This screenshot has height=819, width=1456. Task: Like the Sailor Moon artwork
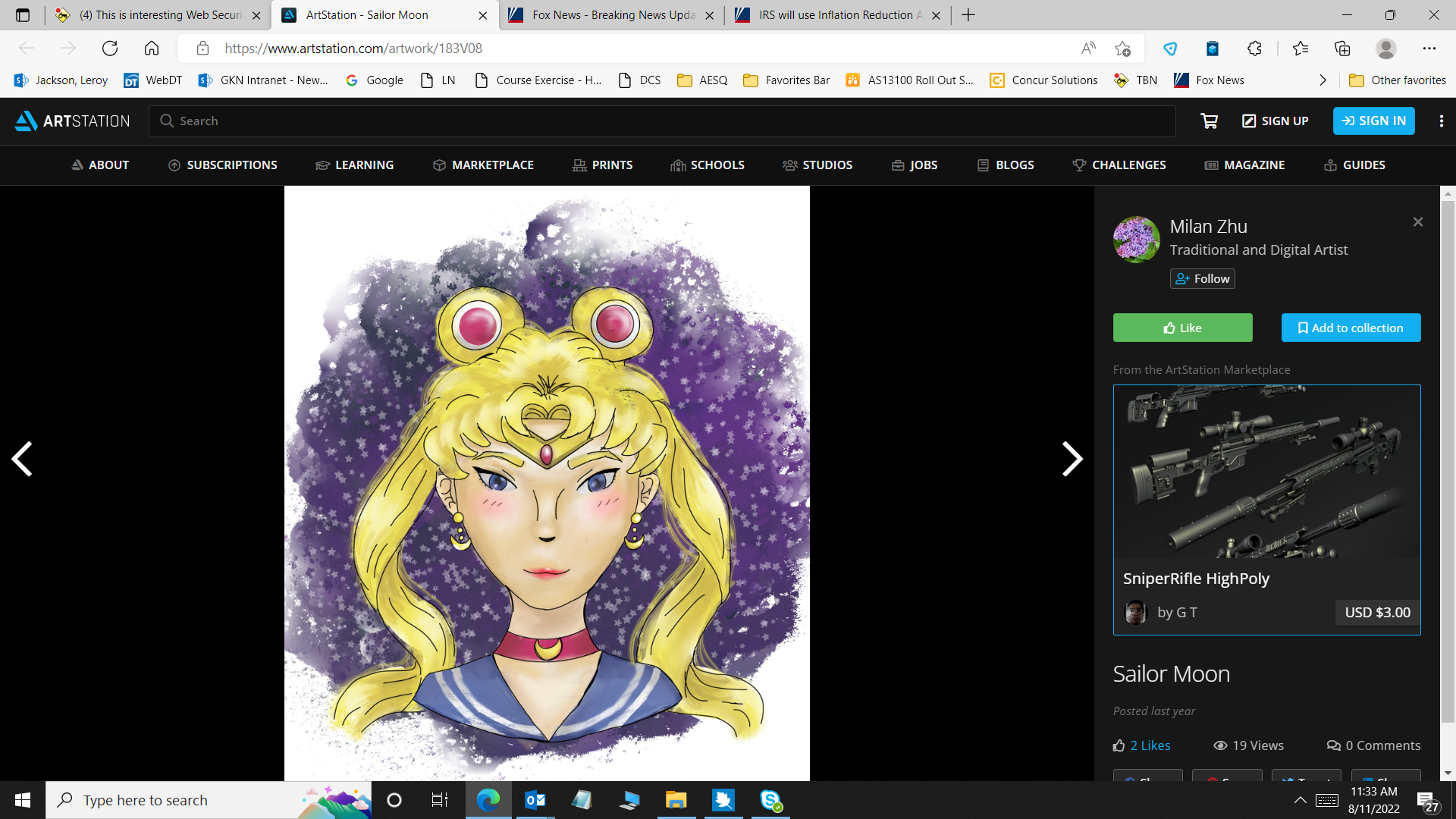pyautogui.click(x=1183, y=328)
